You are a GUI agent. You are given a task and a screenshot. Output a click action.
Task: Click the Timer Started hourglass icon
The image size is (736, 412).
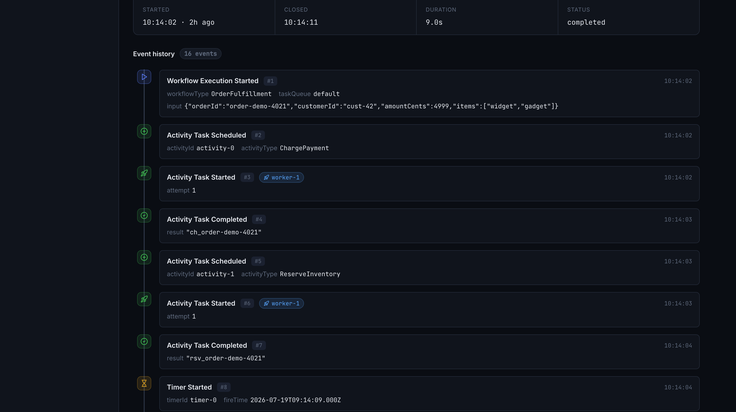pyautogui.click(x=144, y=383)
